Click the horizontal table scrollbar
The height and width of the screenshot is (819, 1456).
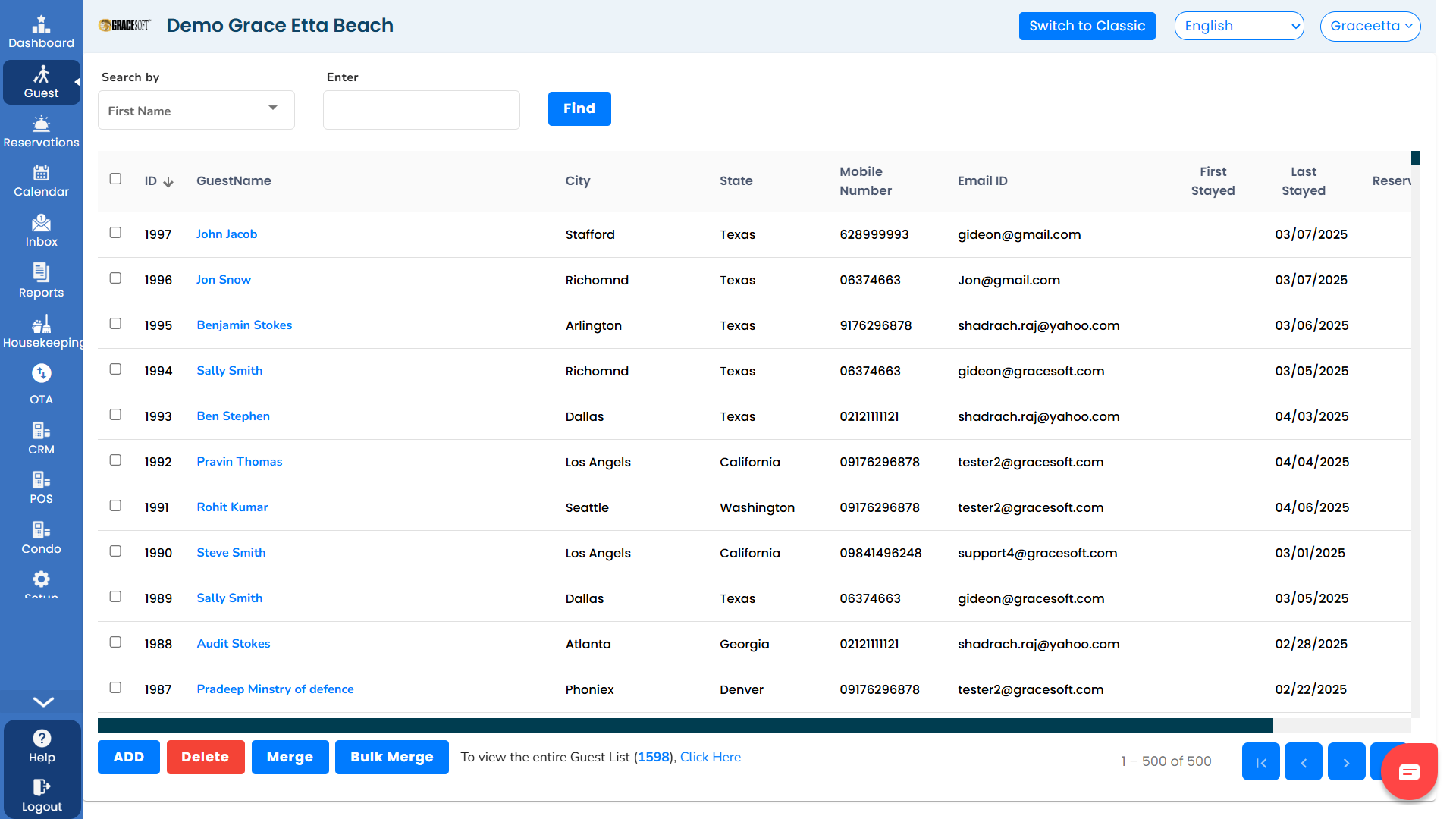click(685, 725)
